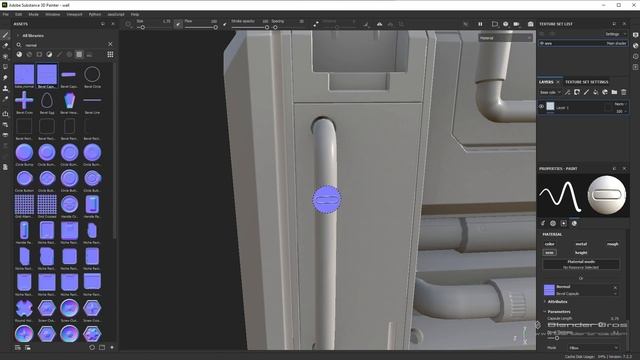640x360 pixels.
Task: Select the Bevel Circle asset thumbnail
Action: pos(92,76)
